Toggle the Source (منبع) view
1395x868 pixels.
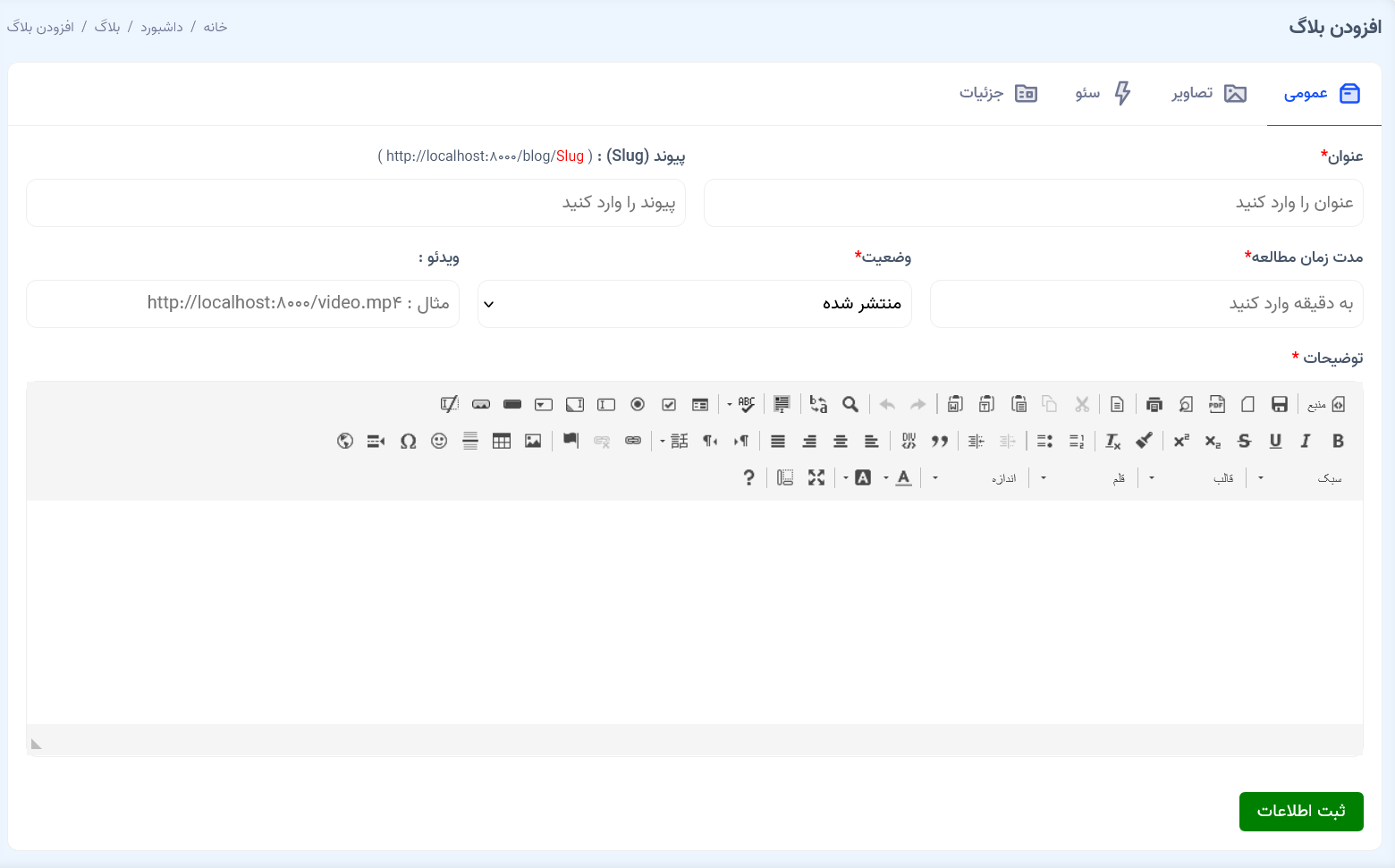1327,404
